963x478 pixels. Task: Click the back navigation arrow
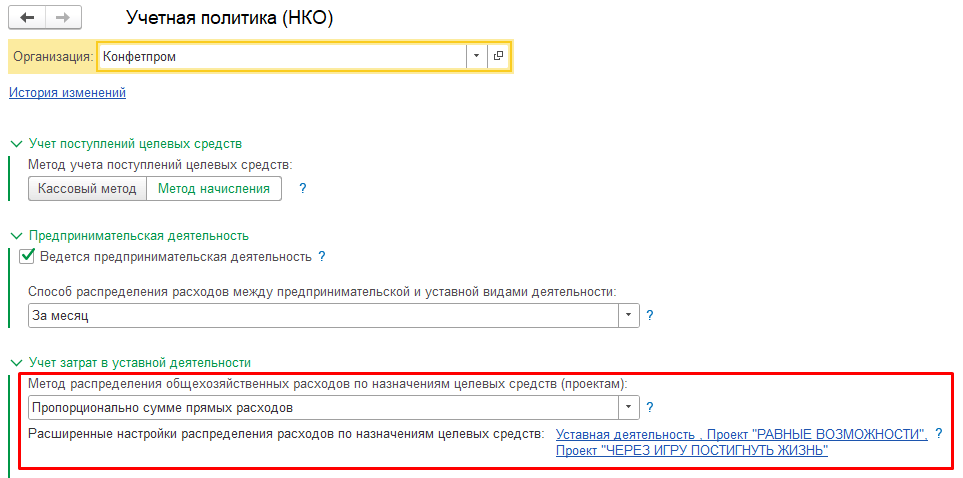point(27,18)
